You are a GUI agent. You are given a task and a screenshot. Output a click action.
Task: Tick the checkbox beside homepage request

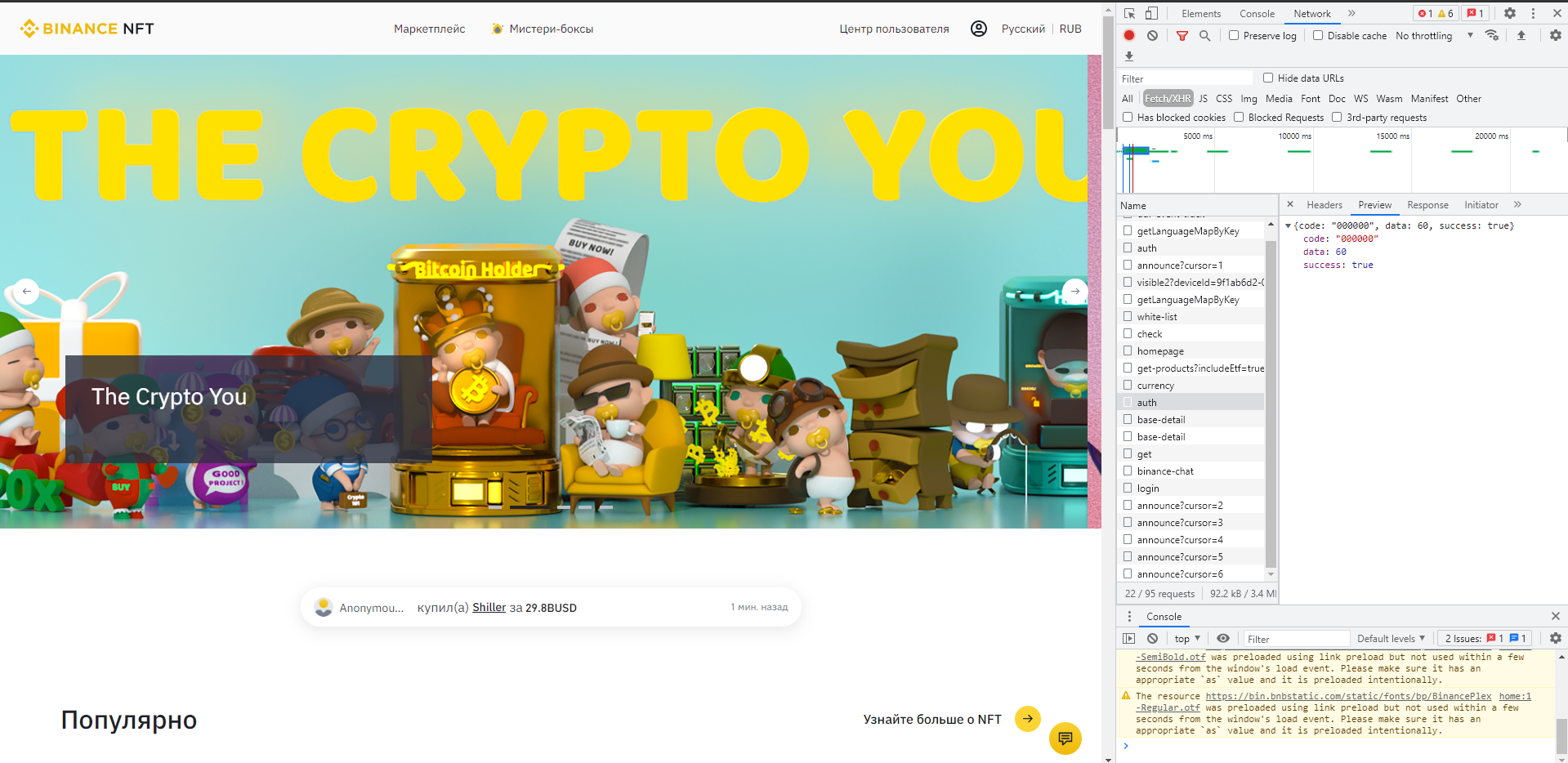click(x=1128, y=350)
